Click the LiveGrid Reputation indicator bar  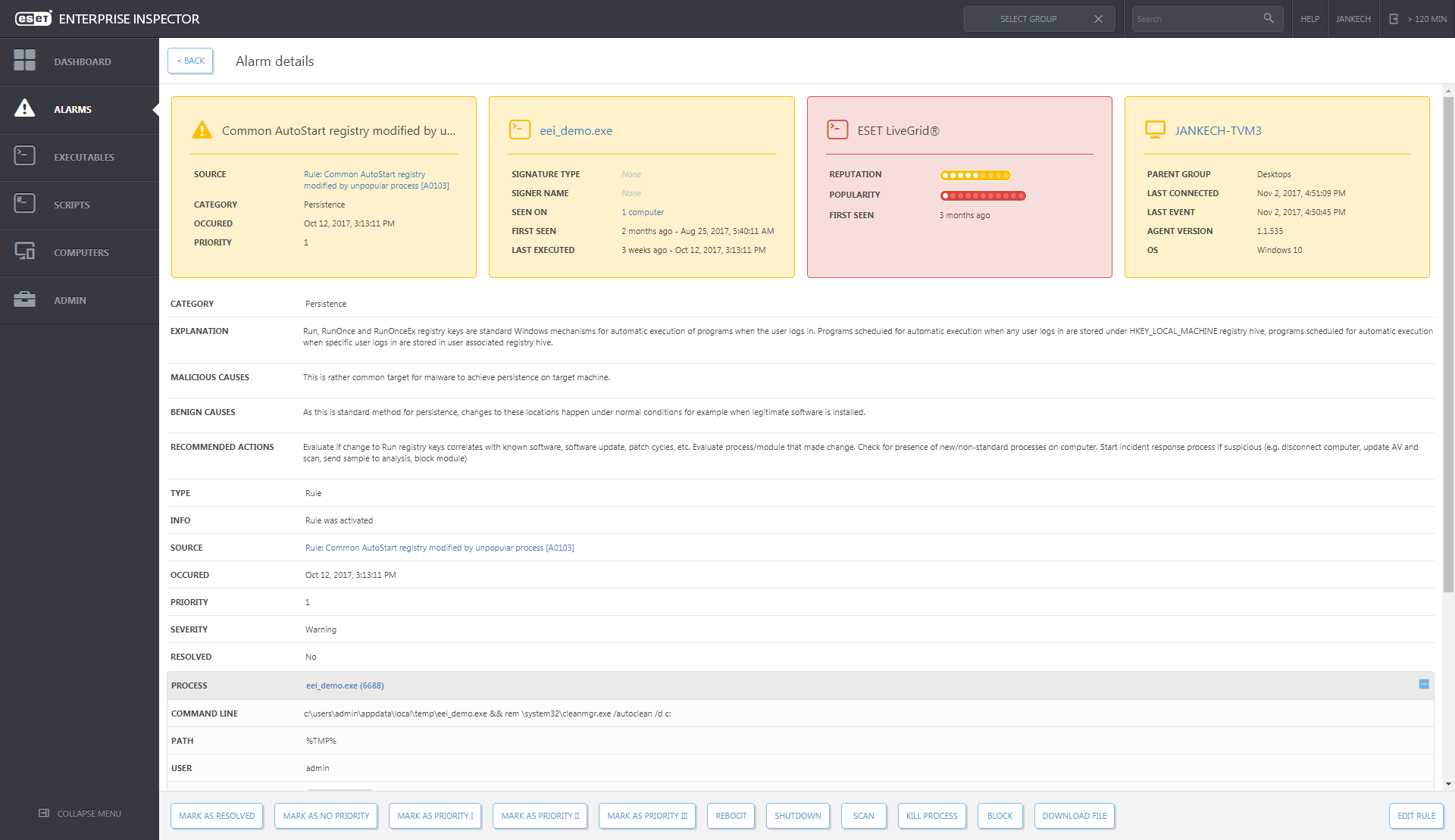click(975, 175)
